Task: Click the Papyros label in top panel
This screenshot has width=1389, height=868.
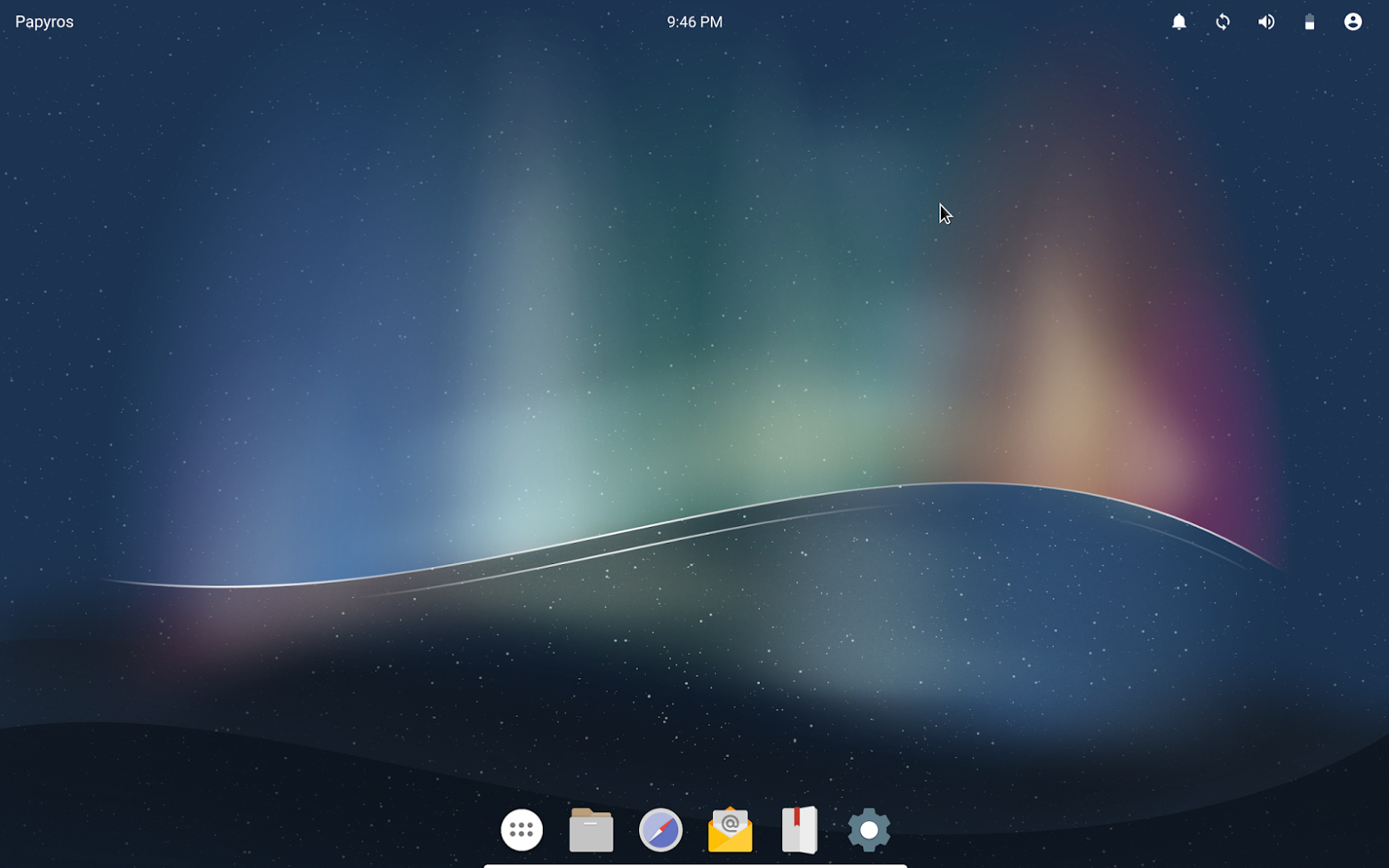Action: tap(44, 22)
